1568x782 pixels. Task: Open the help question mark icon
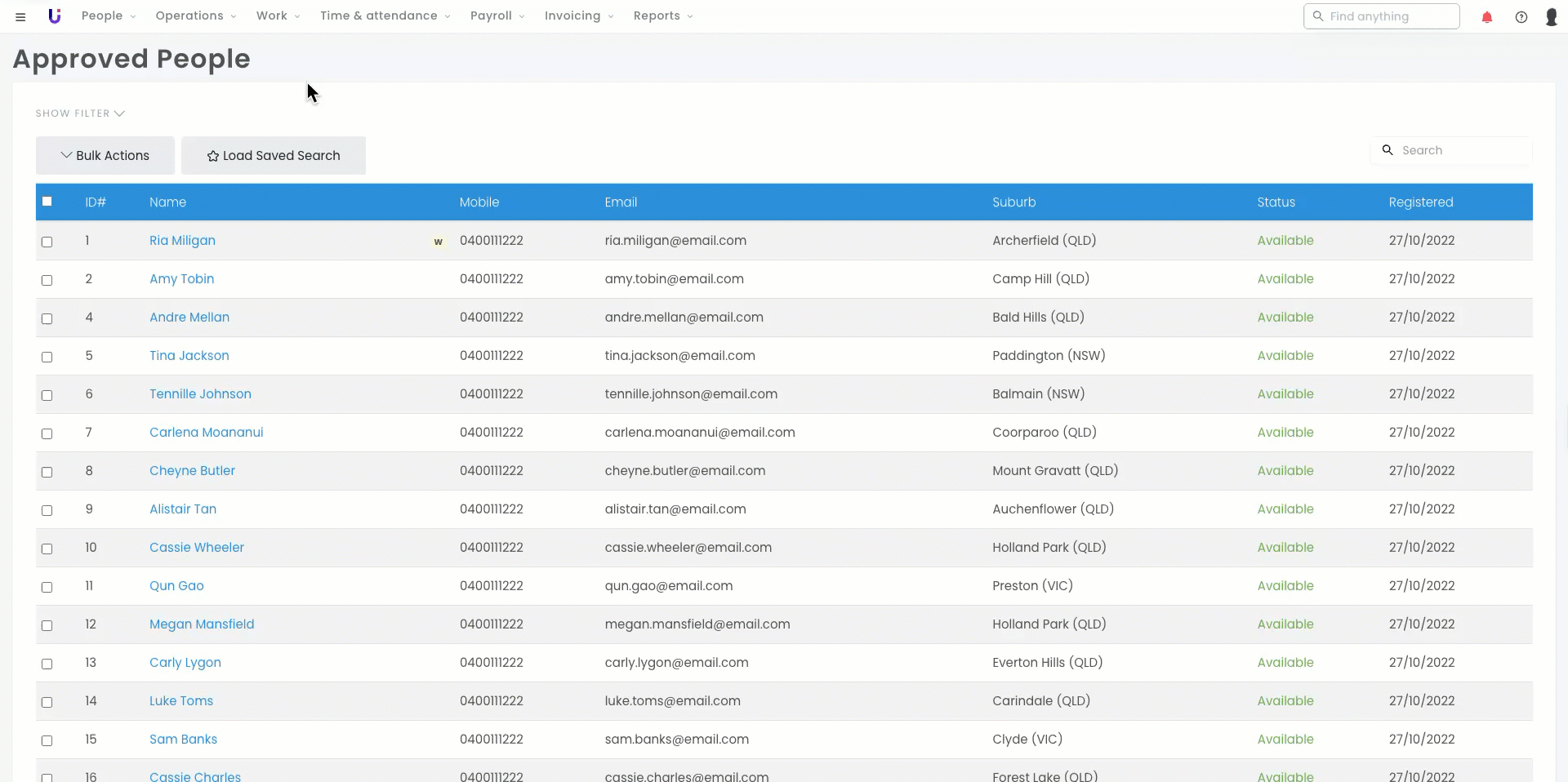click(1521, 17)
